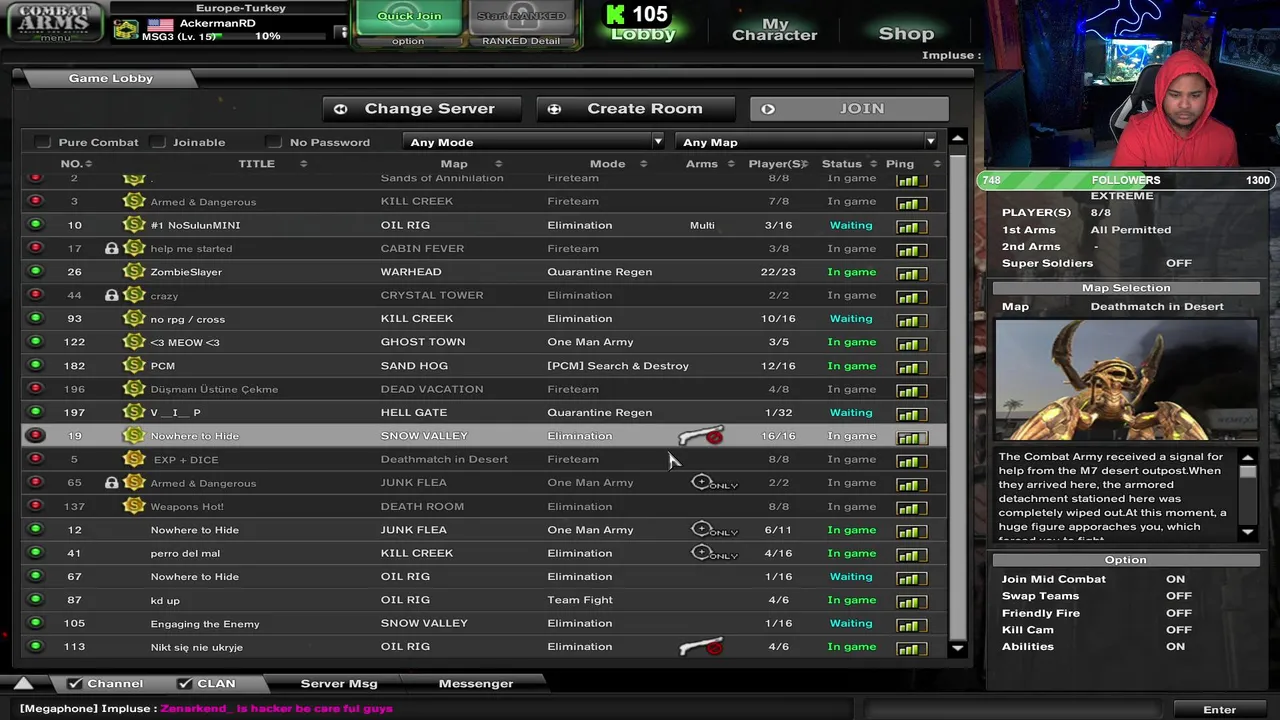Open the Combat Arms logo menu

pos(55,21)
